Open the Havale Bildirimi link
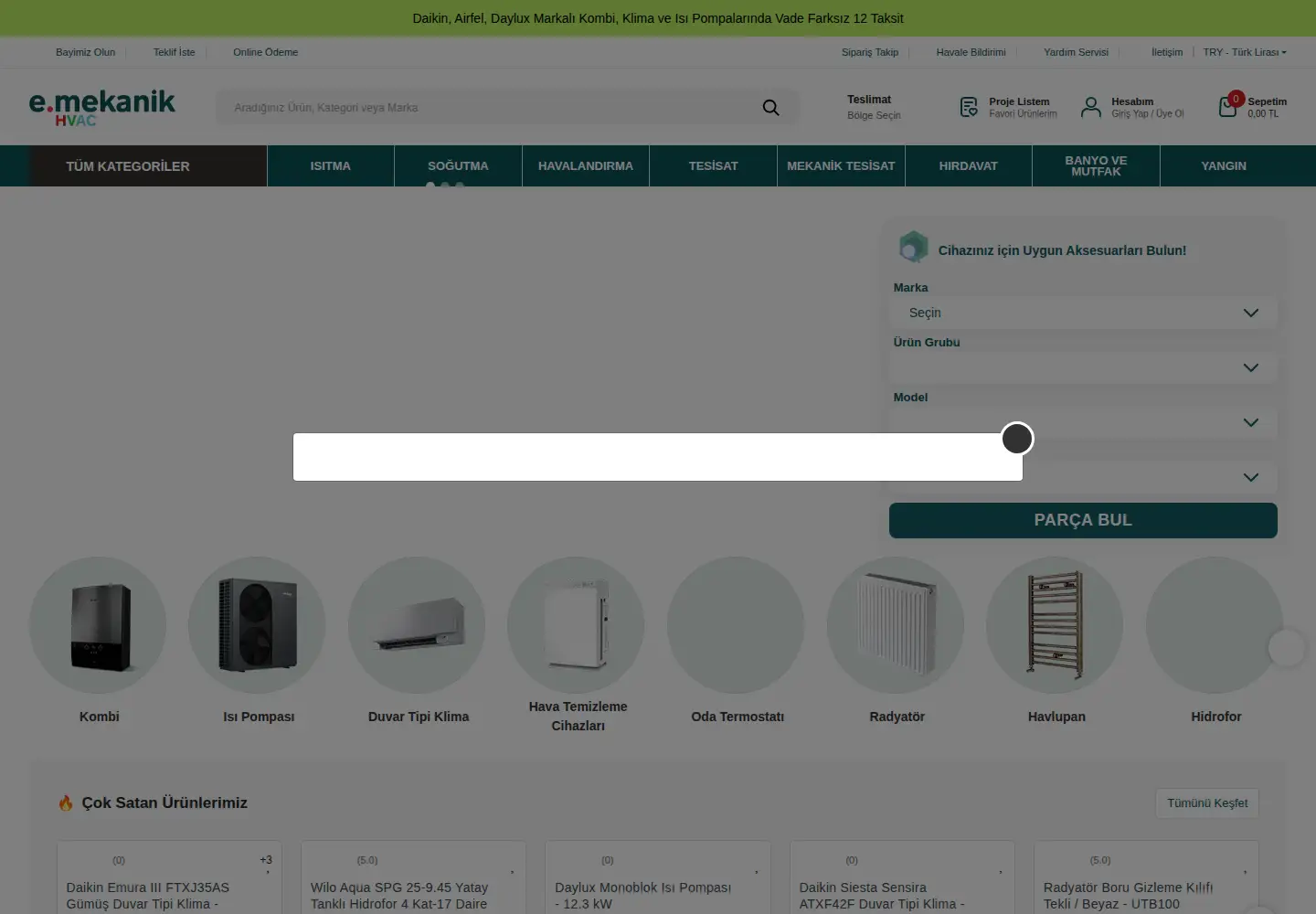The width and height of the screenshot is (1316, 914). [971, 52]
